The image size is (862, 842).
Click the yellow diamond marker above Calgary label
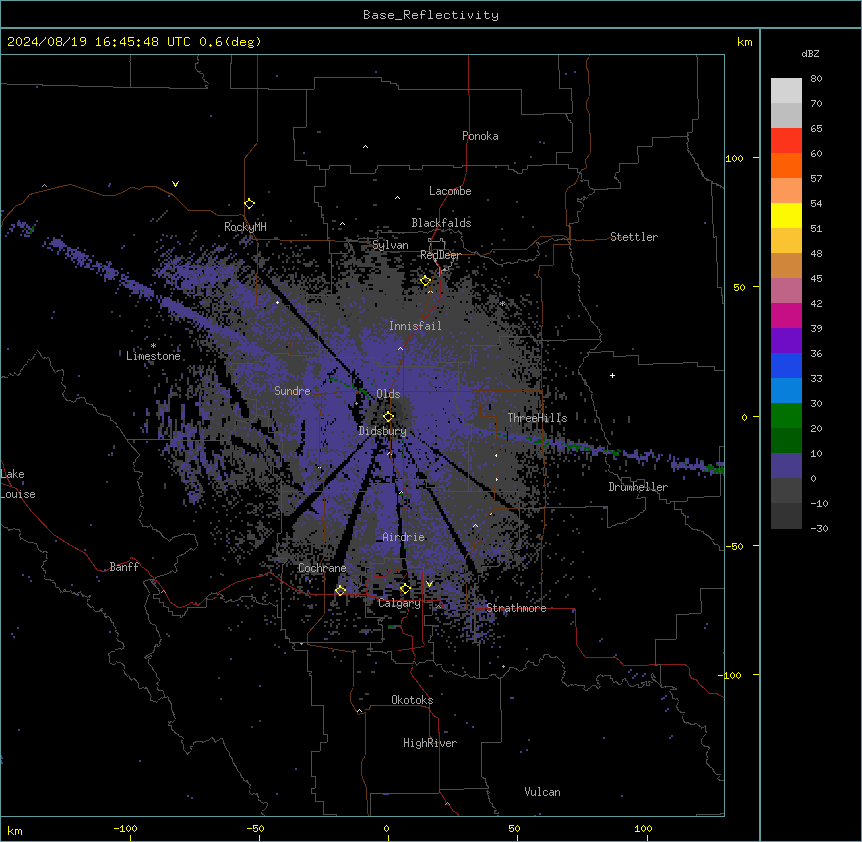[405, 589]
